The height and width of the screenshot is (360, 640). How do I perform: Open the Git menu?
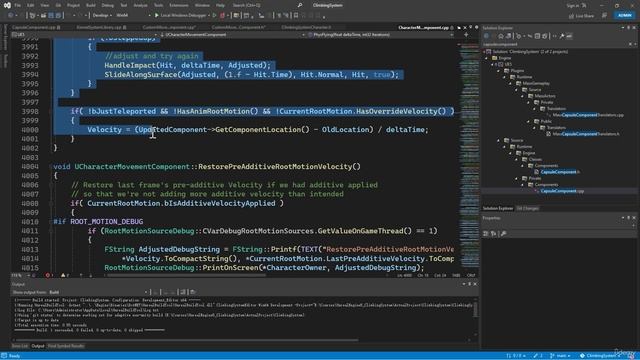coord(58,5)
